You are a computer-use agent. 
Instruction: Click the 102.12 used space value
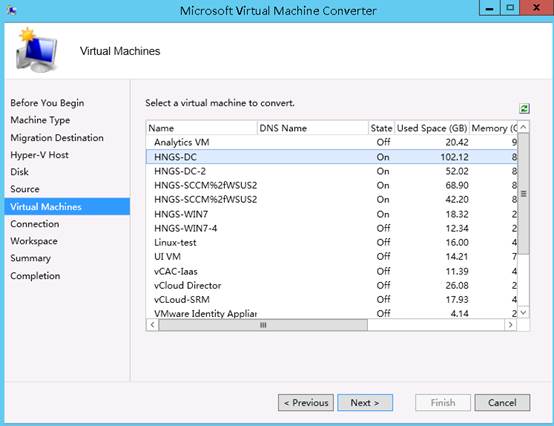(x=454, y=157)
